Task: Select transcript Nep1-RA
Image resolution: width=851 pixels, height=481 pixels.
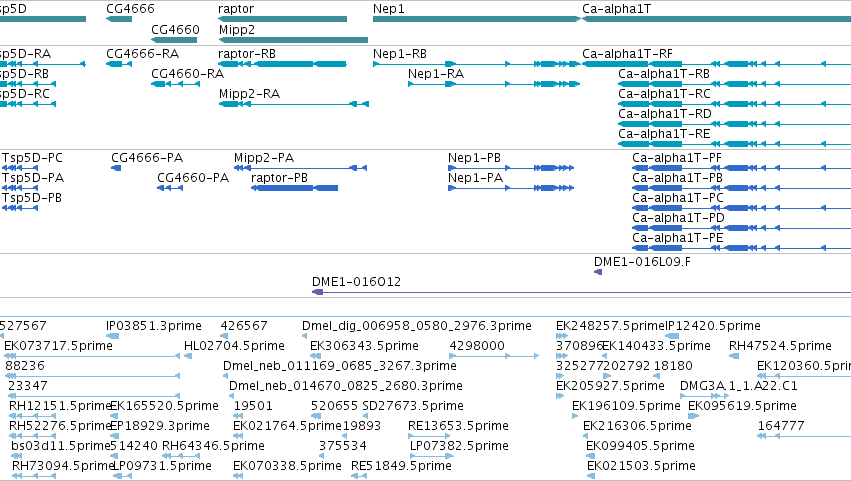Action: coord(436,74)
